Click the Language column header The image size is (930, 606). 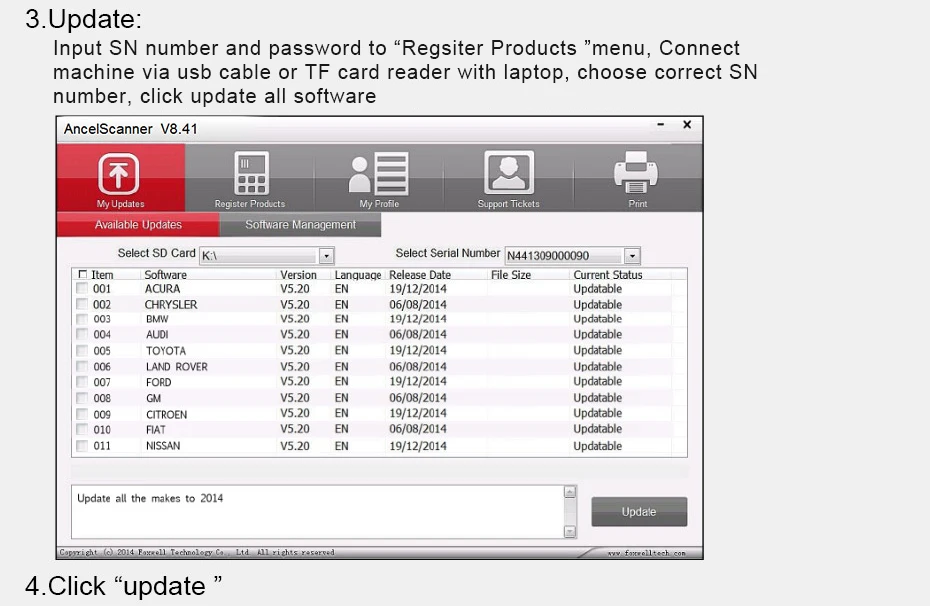coord(358,275)
